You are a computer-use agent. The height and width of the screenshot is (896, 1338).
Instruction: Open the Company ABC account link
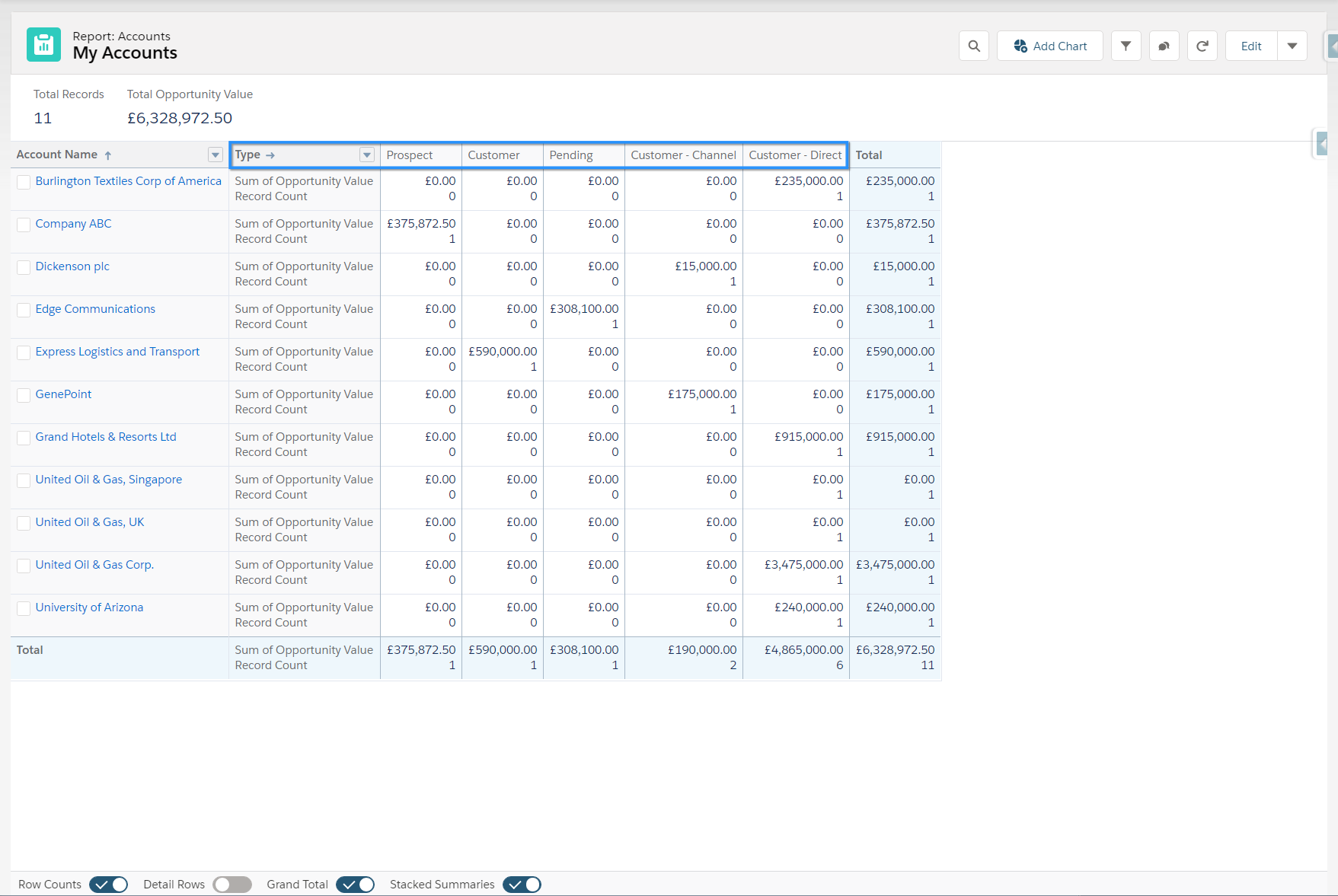coord(73,224)
